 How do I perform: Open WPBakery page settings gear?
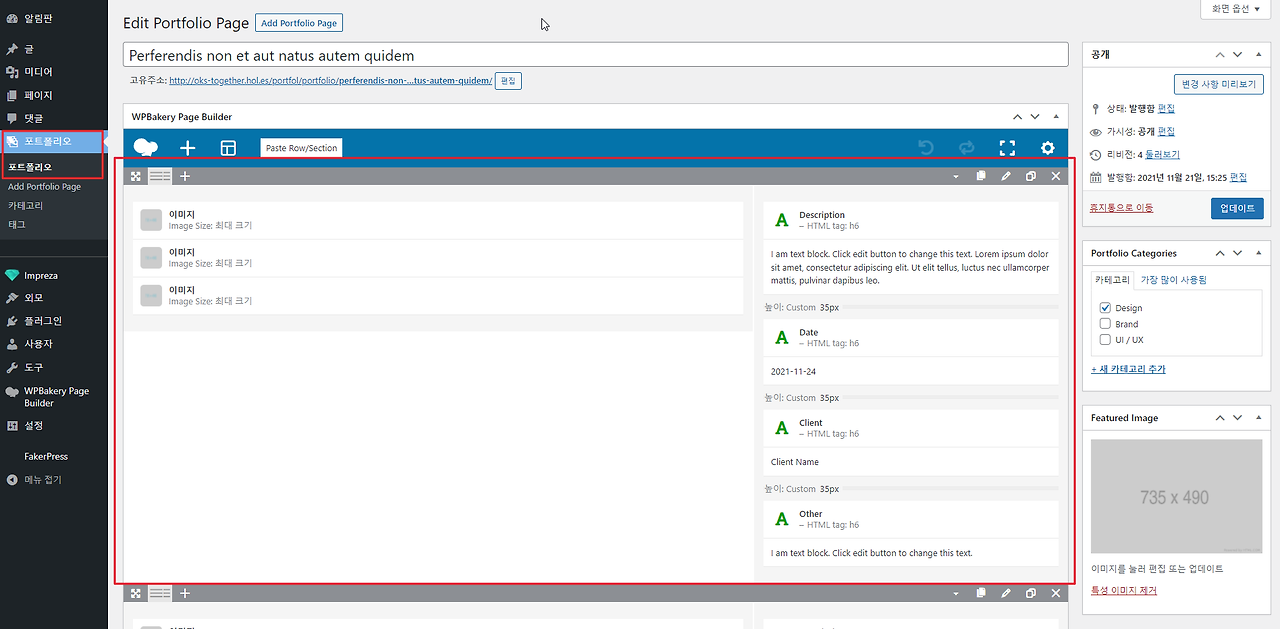1047,148
